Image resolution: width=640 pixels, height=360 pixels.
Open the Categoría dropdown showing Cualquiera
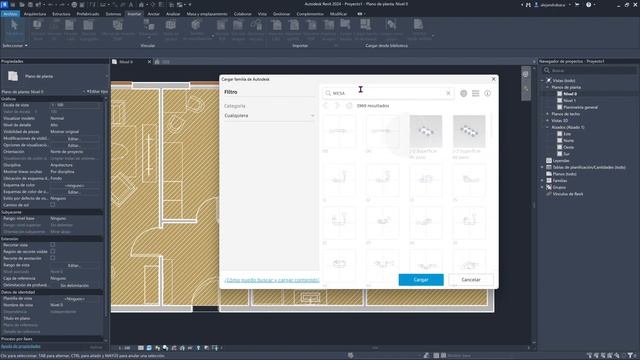point(269,116)
